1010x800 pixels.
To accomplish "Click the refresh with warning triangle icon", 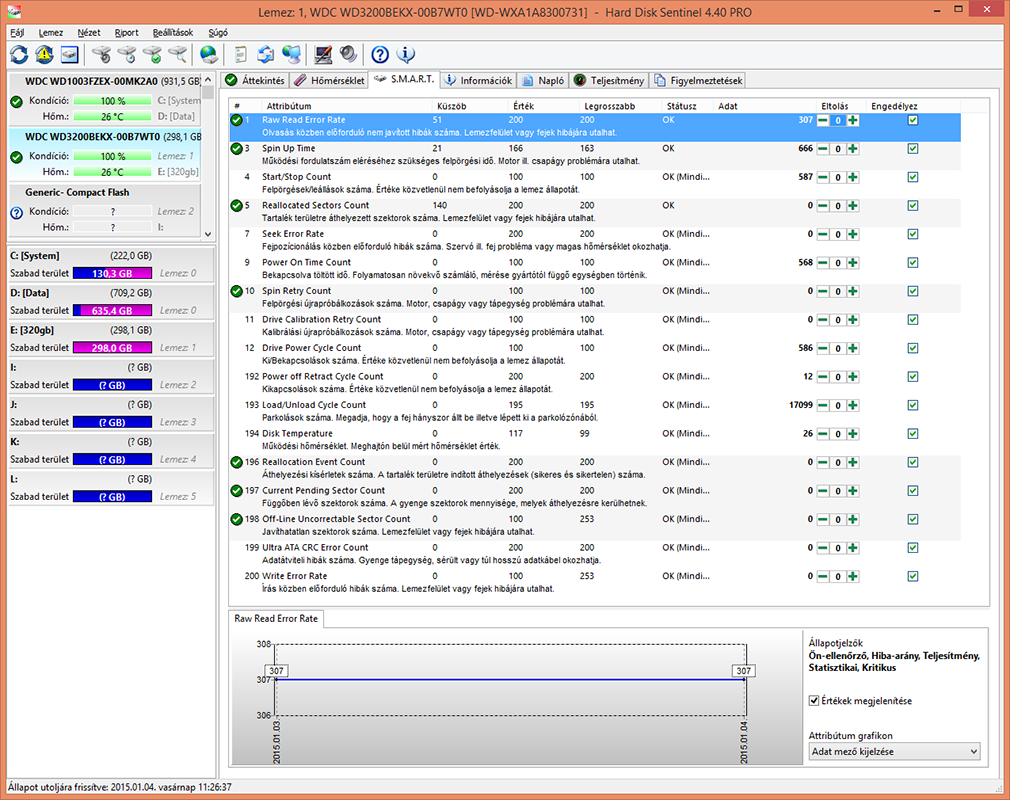I will click(x=44, y=55).
